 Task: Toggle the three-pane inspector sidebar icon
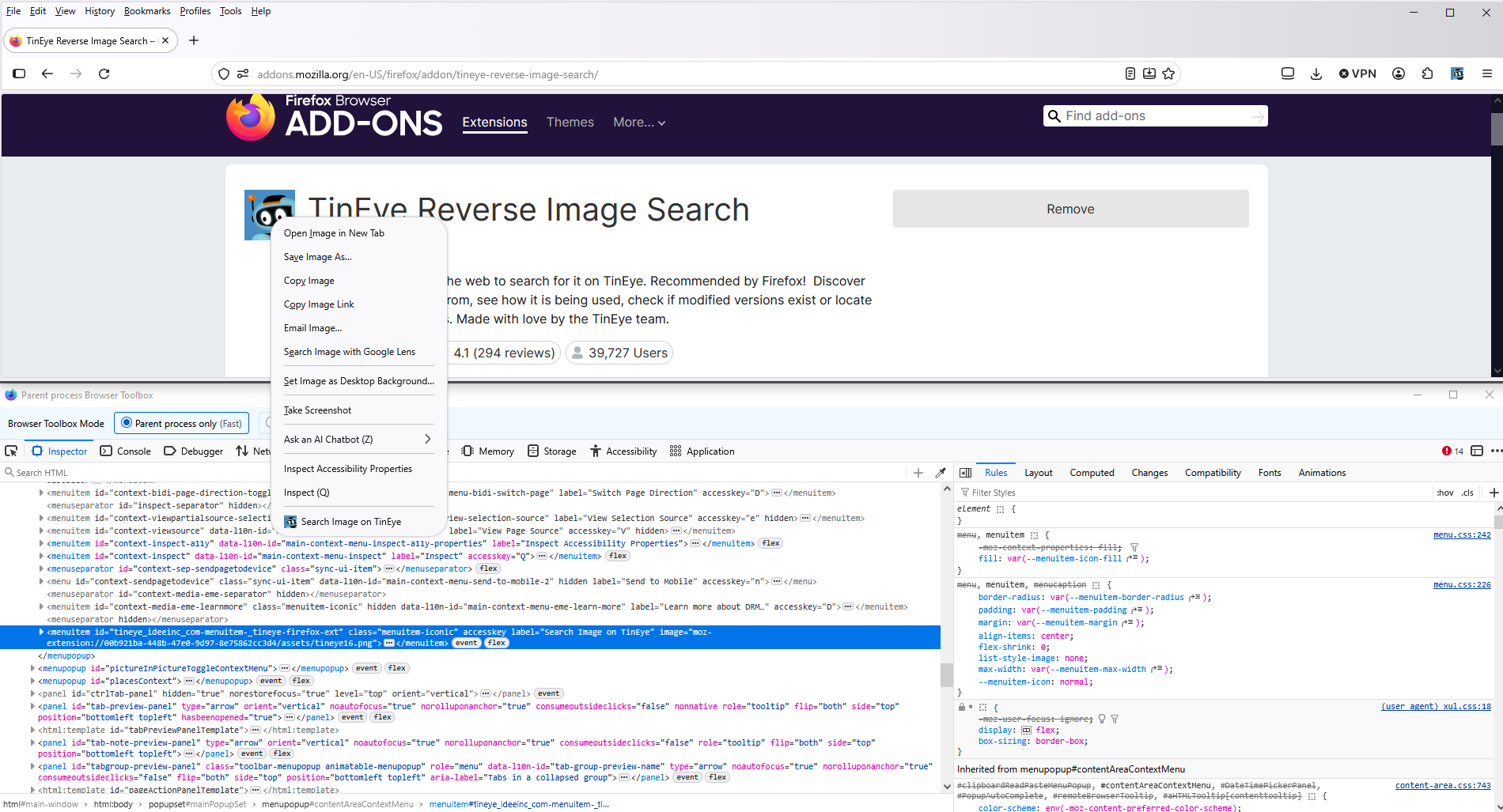965,473
